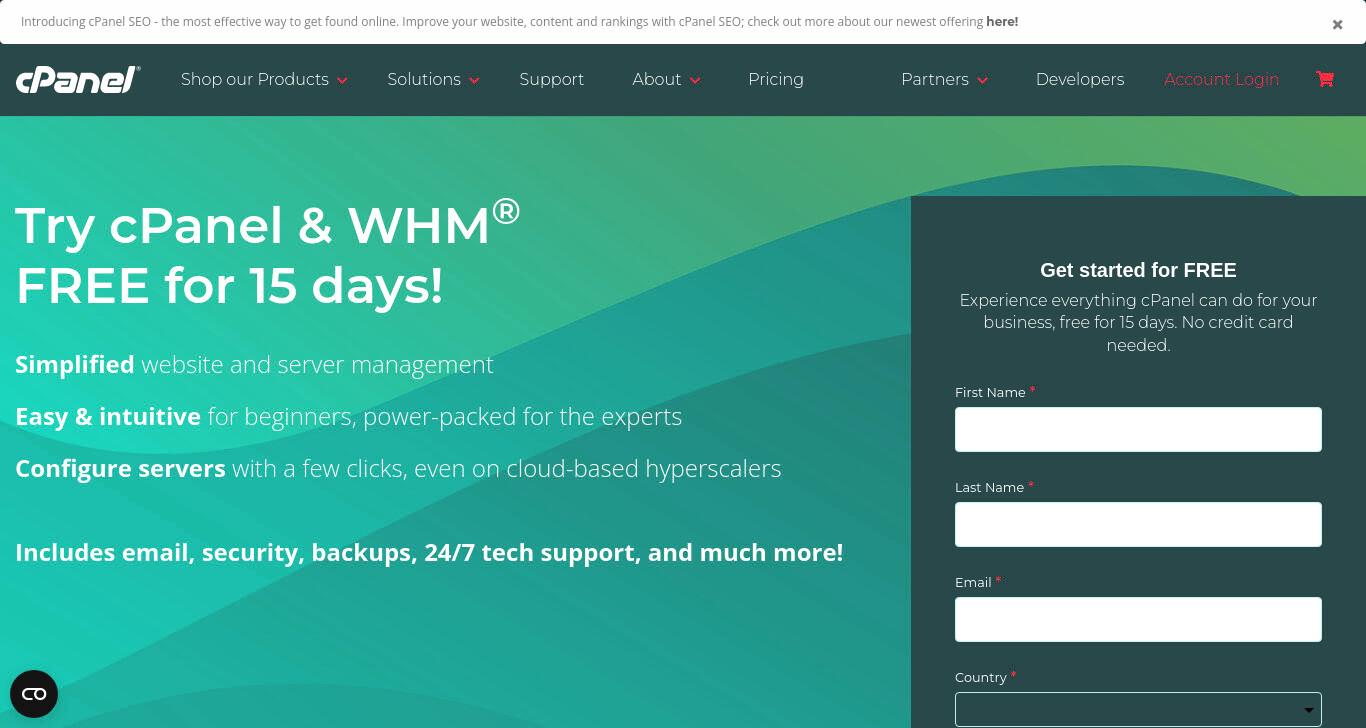Screen dimensions: 1366x728
Task: Focus the Last Name field
Action: (1138, 524)
